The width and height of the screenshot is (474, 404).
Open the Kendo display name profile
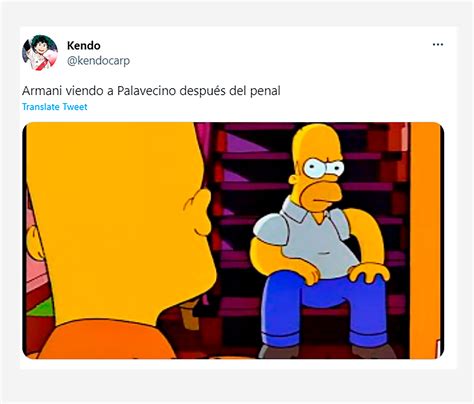84,45
